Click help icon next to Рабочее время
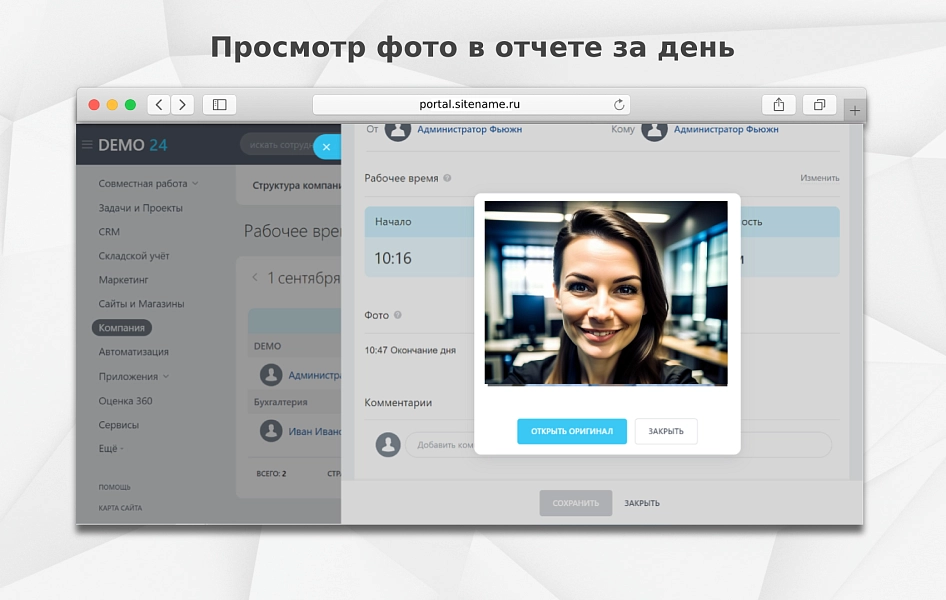Image resolution: width=946 pixels, height=600 pixels. (x=447, y=178)
